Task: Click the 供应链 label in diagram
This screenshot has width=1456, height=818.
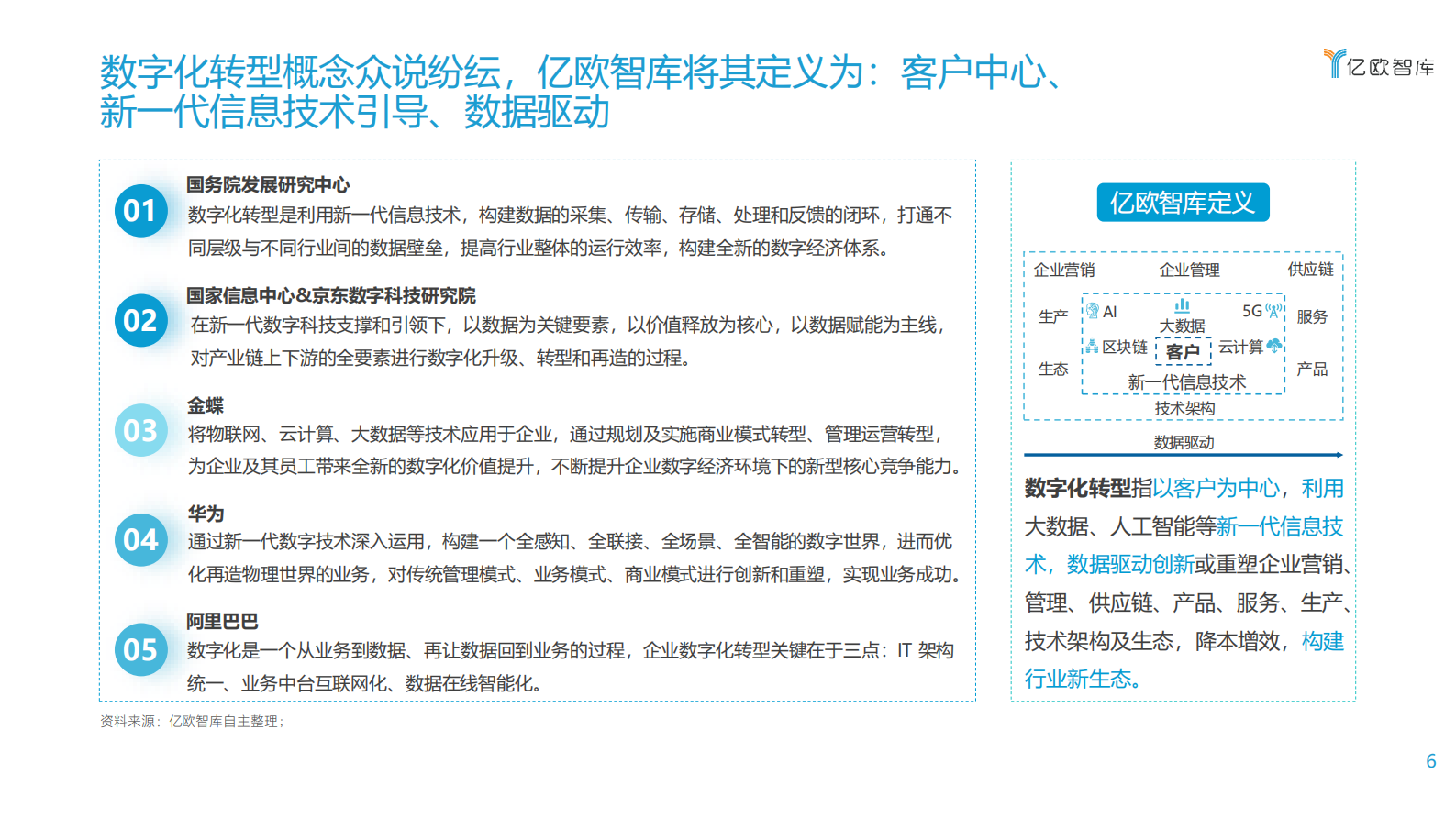Action: point(1311,270)
